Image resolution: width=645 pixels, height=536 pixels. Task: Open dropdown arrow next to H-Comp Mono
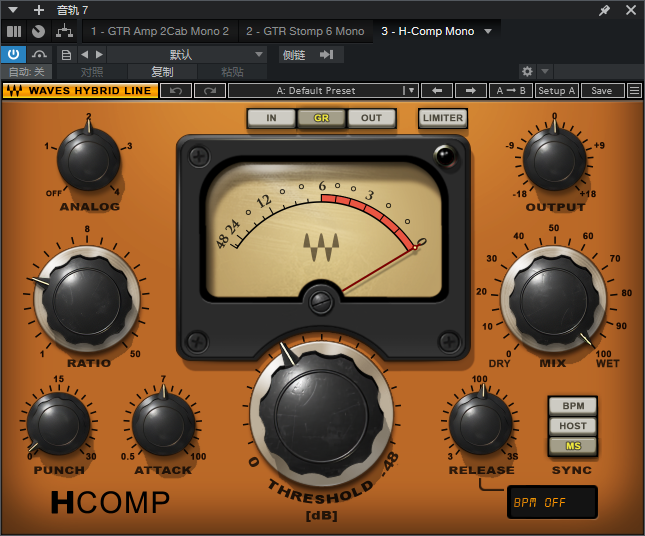point(488,31)
